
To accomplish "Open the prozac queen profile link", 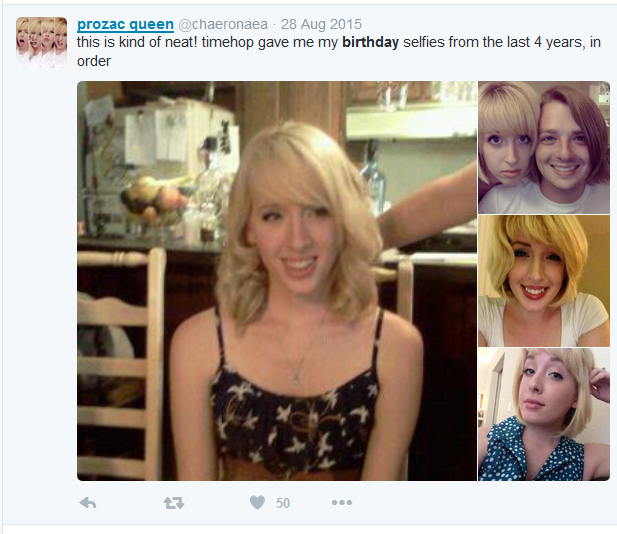I will [125, 24].
